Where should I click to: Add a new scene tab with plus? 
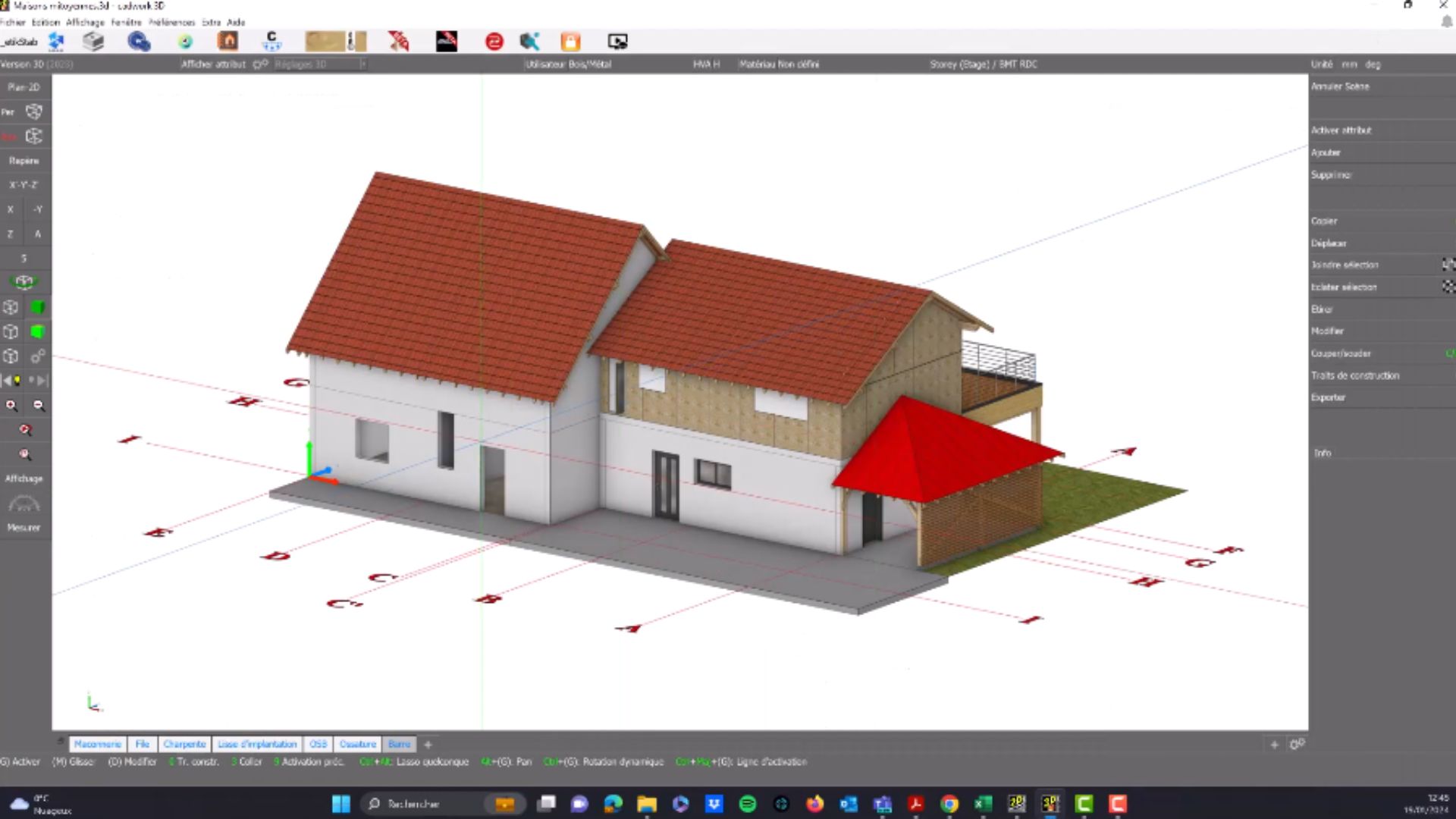tap(428, 745)
